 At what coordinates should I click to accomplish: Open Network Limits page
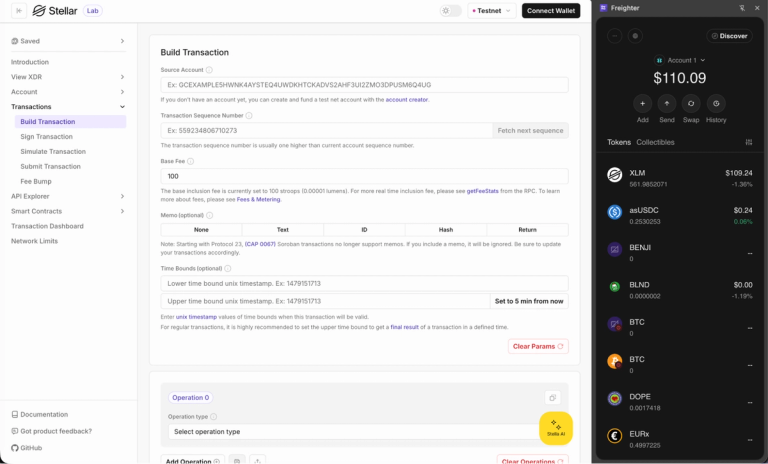tap(34, 241)
